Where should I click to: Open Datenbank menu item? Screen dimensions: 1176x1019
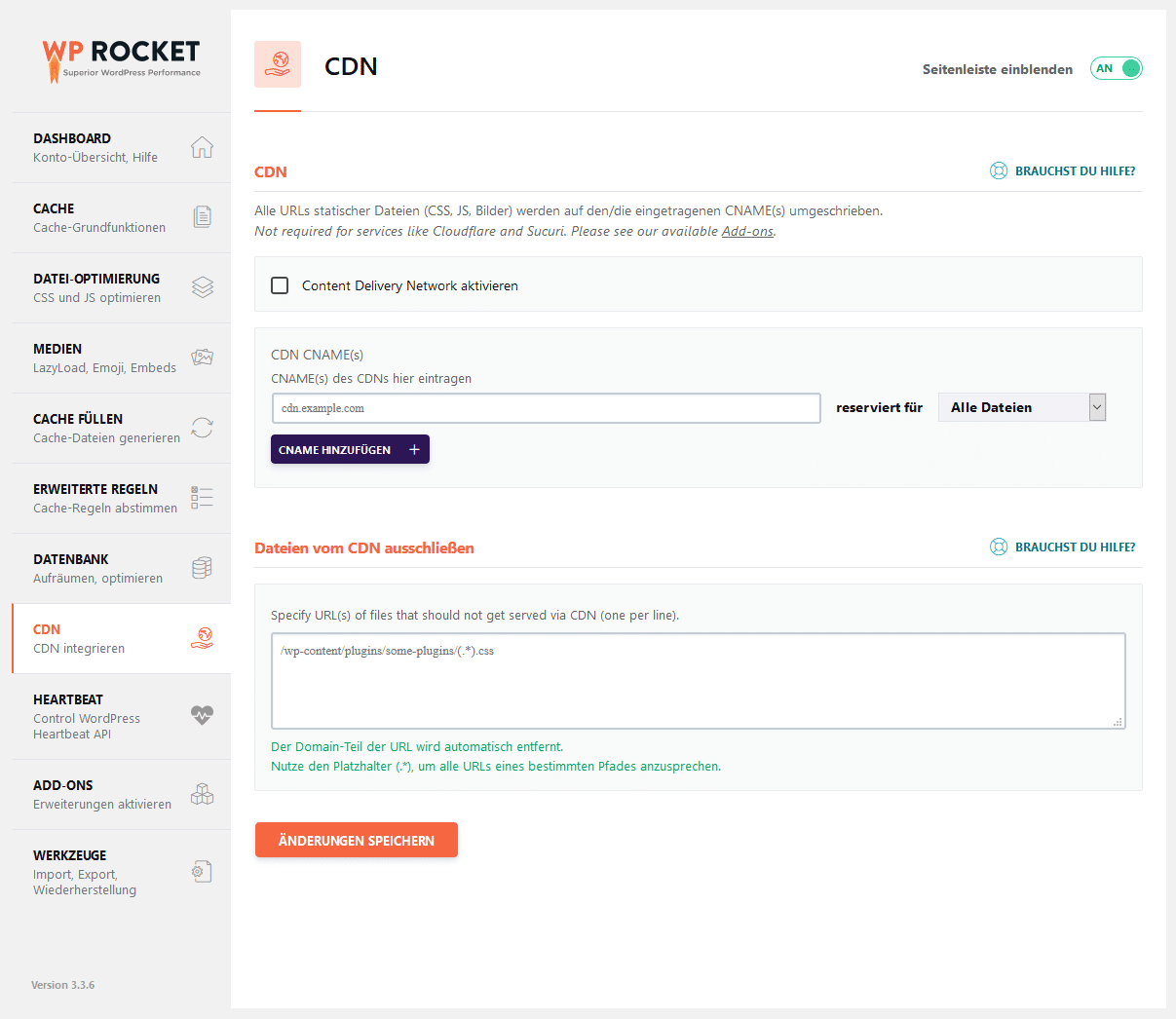[x=121, y=568]
